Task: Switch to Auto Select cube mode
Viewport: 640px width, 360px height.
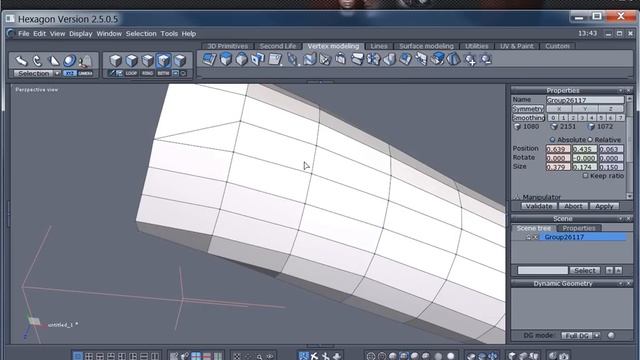Action: (x=180, y=61)
